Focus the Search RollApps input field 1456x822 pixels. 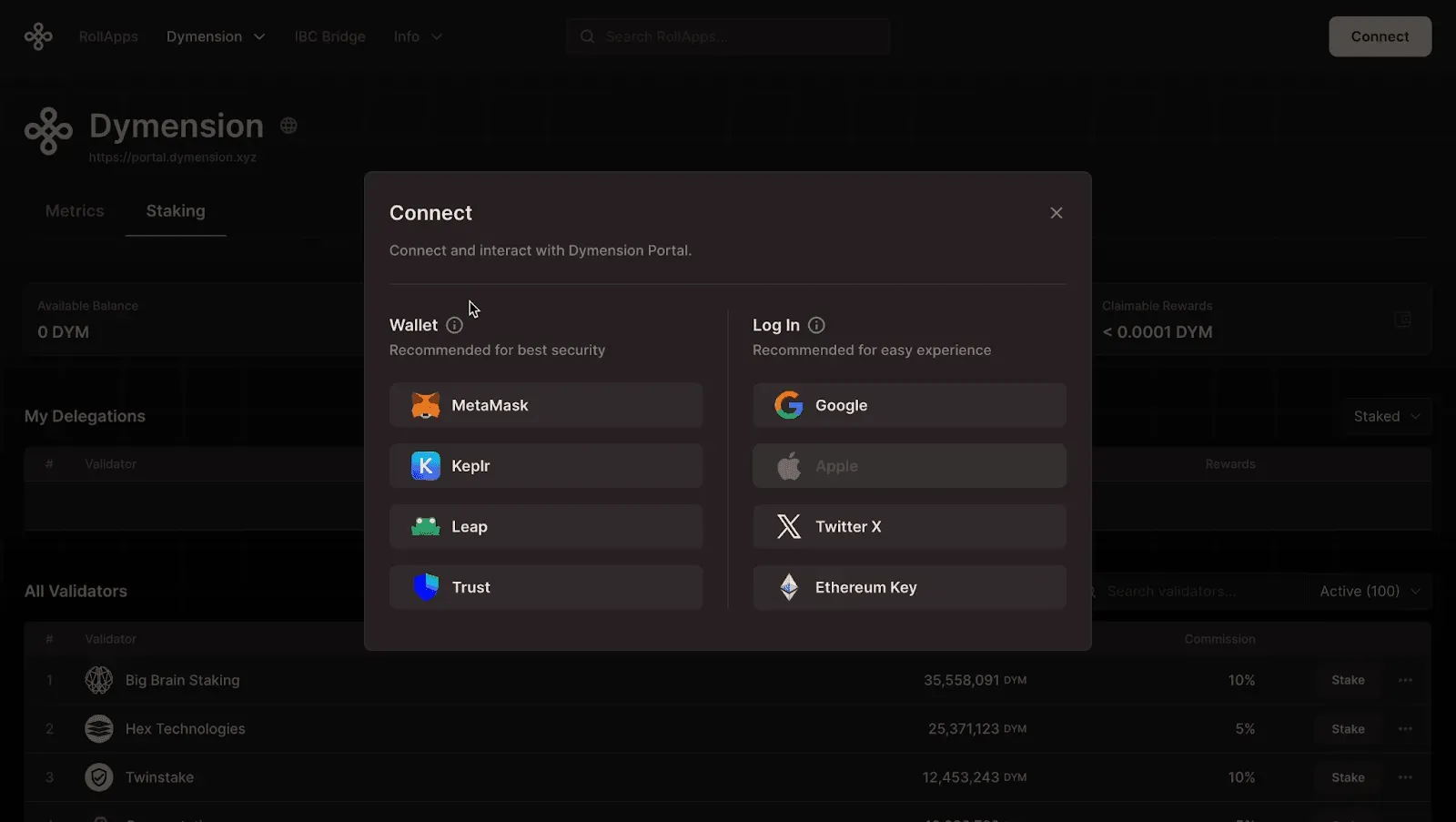(x=728, y=36)
